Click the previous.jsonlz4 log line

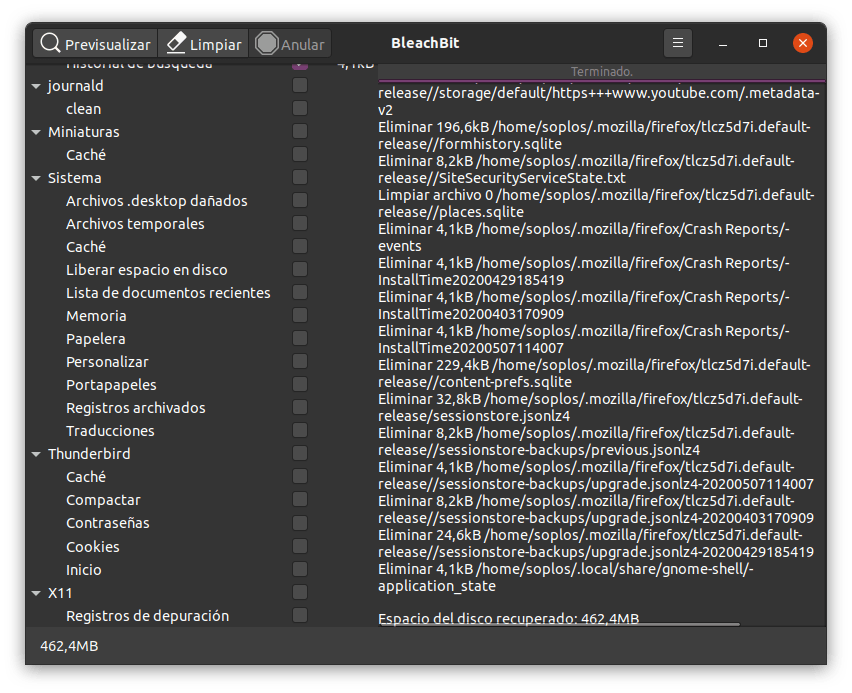pos(586,441)
